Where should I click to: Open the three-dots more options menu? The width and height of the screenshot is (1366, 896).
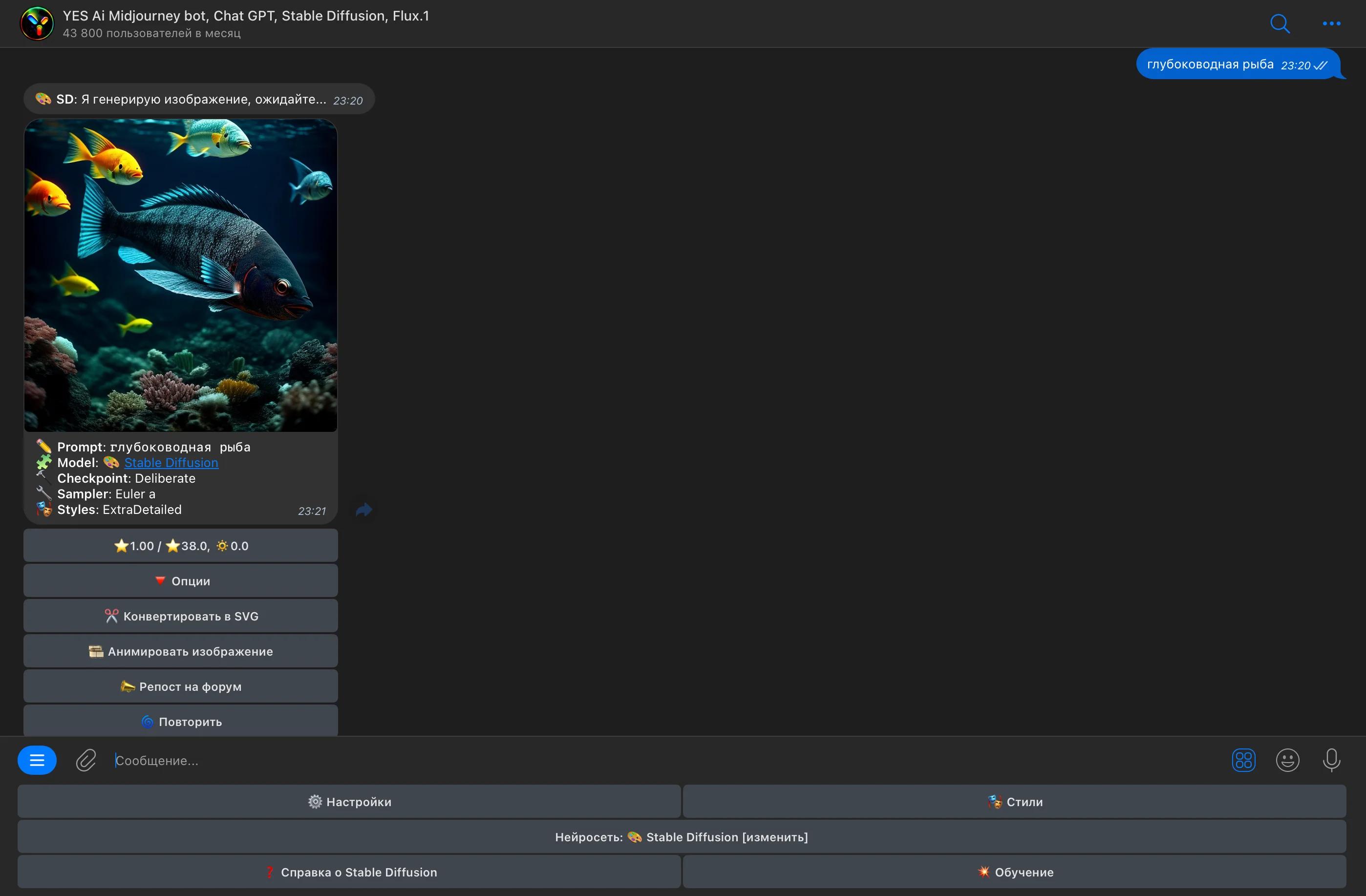(1331, 23)
